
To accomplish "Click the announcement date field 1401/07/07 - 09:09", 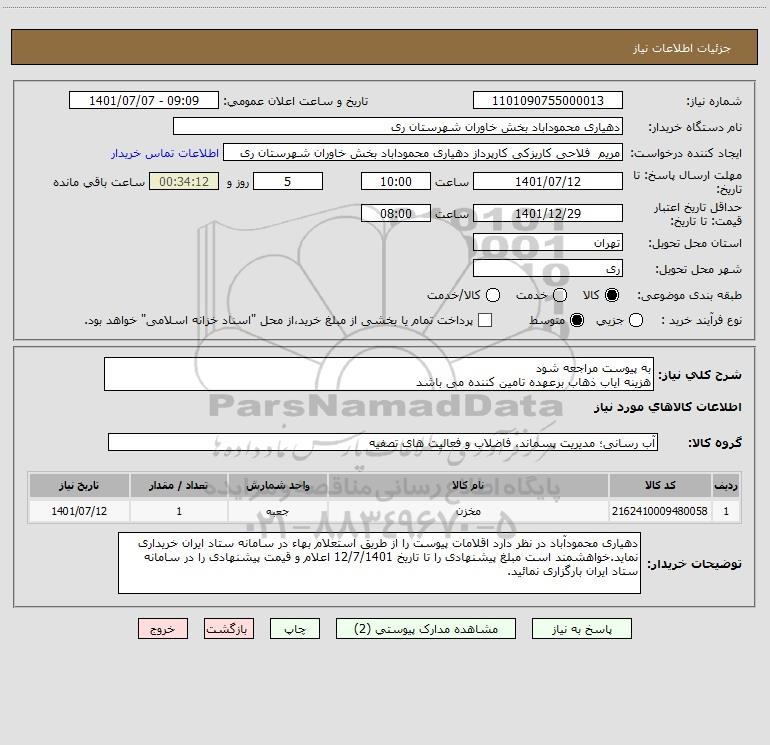I will pos(144,100).
